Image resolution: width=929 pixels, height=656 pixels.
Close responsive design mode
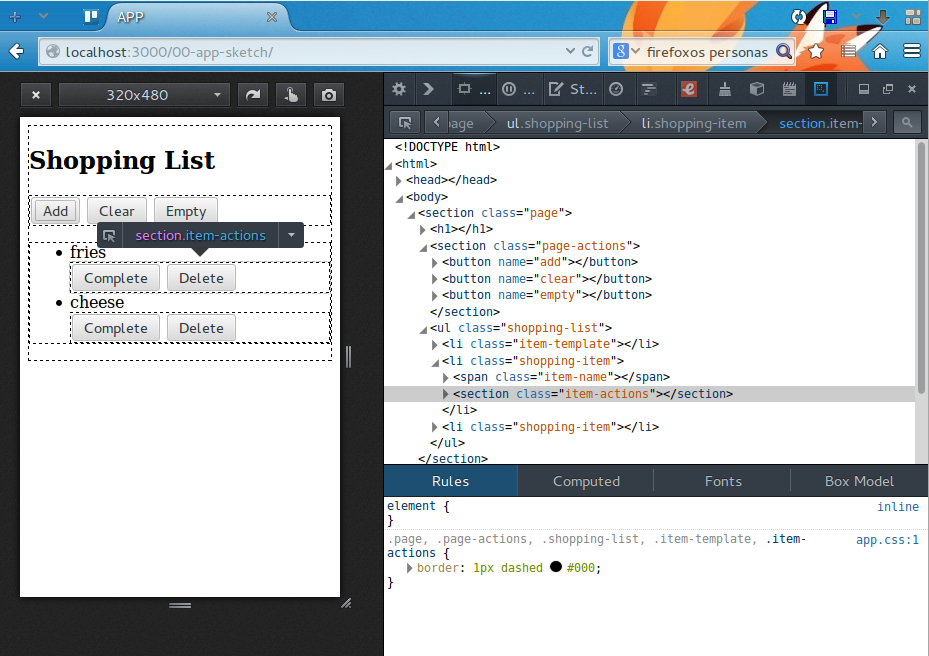tap(36, 95)
